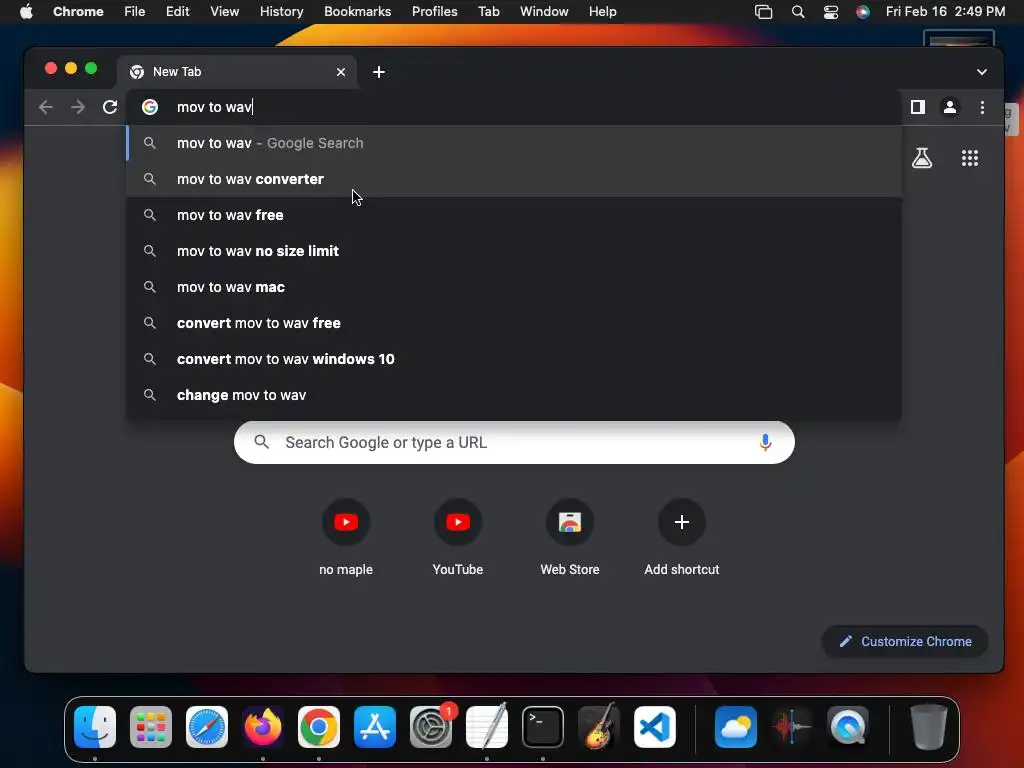Open the profile avatar icon
Viewport: 1024px width, 768px height.
click(x=950, y=107)
